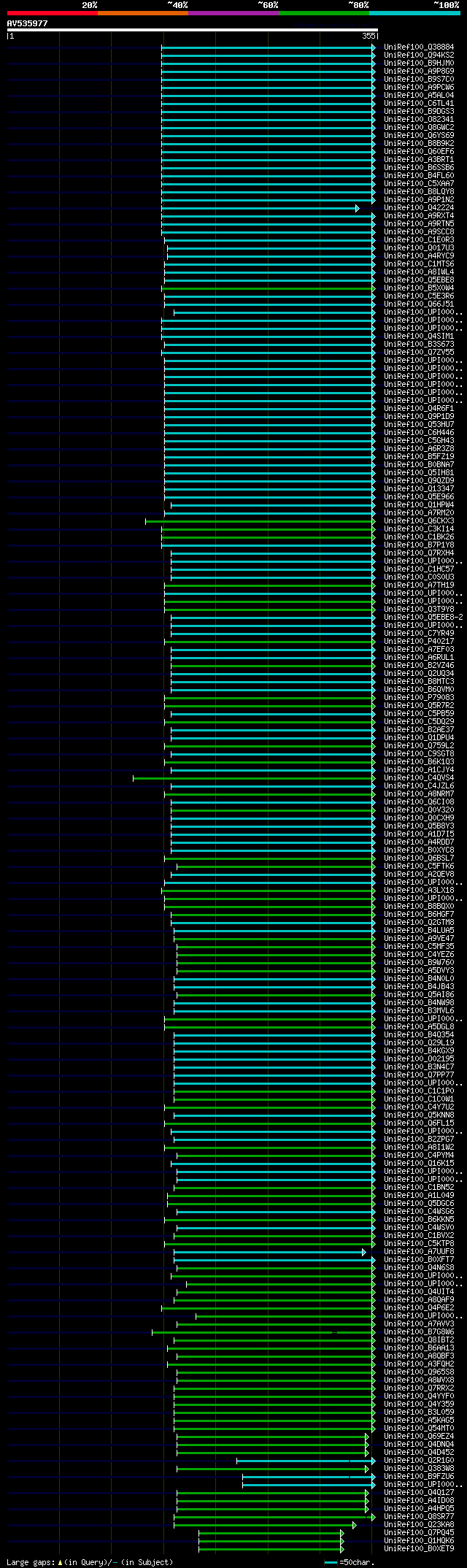
Task: Open UniRef100_Q66J51 entry
Action: (419, 304)
